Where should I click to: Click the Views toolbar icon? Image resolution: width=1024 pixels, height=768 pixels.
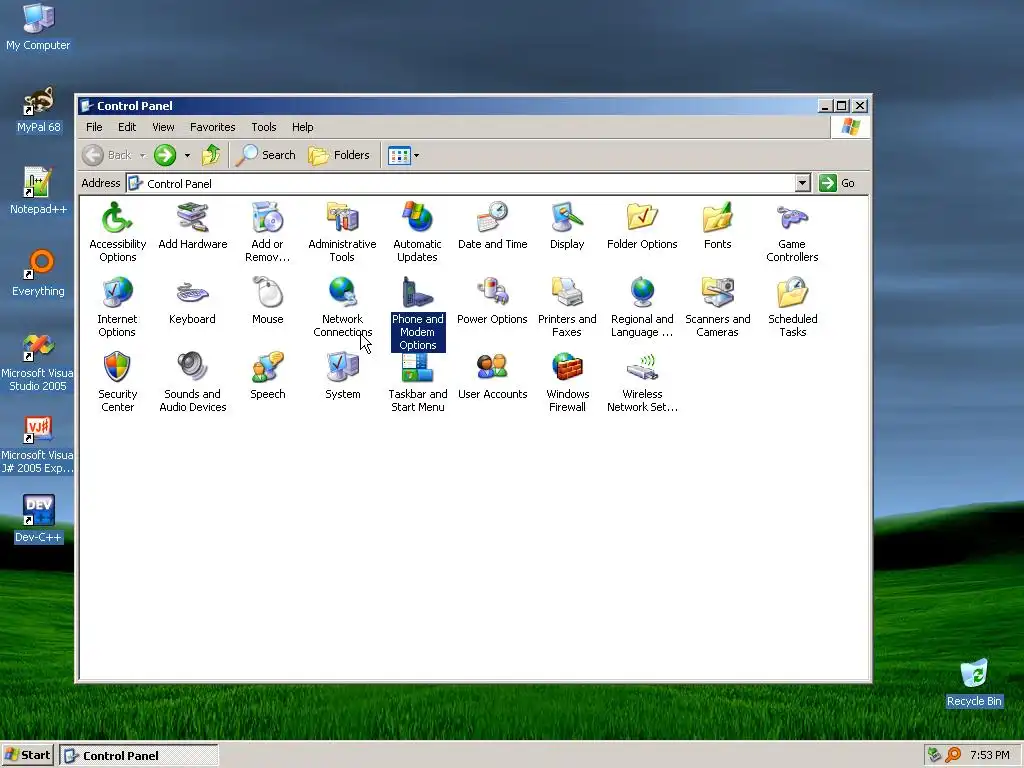pos(399,155)
